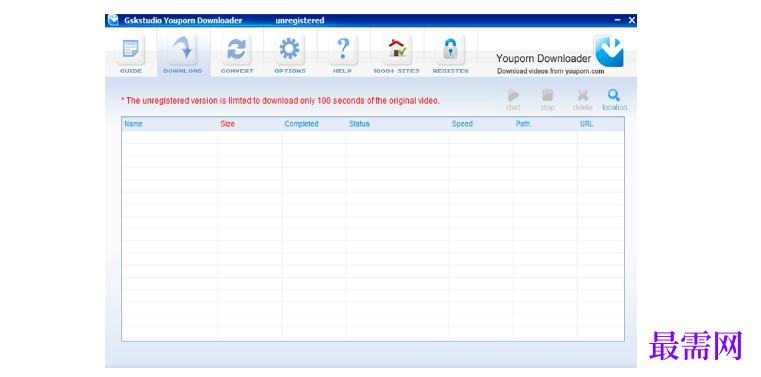761x377 pixels.
Task: Open the Convert section icon
Action: click(x=237, y=49)
